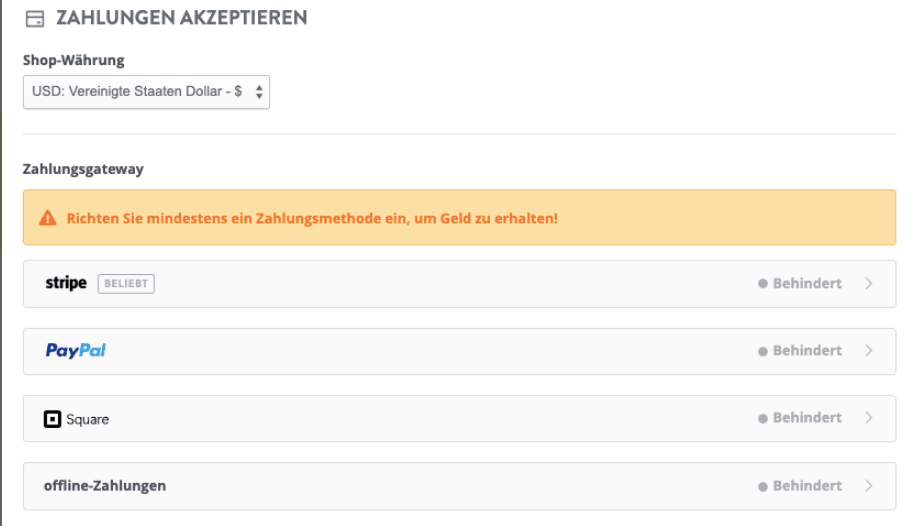This screenshot has width=908, height=526.
Task: Open the Shop-Währung currency dropdown
Action: (147, 92)
